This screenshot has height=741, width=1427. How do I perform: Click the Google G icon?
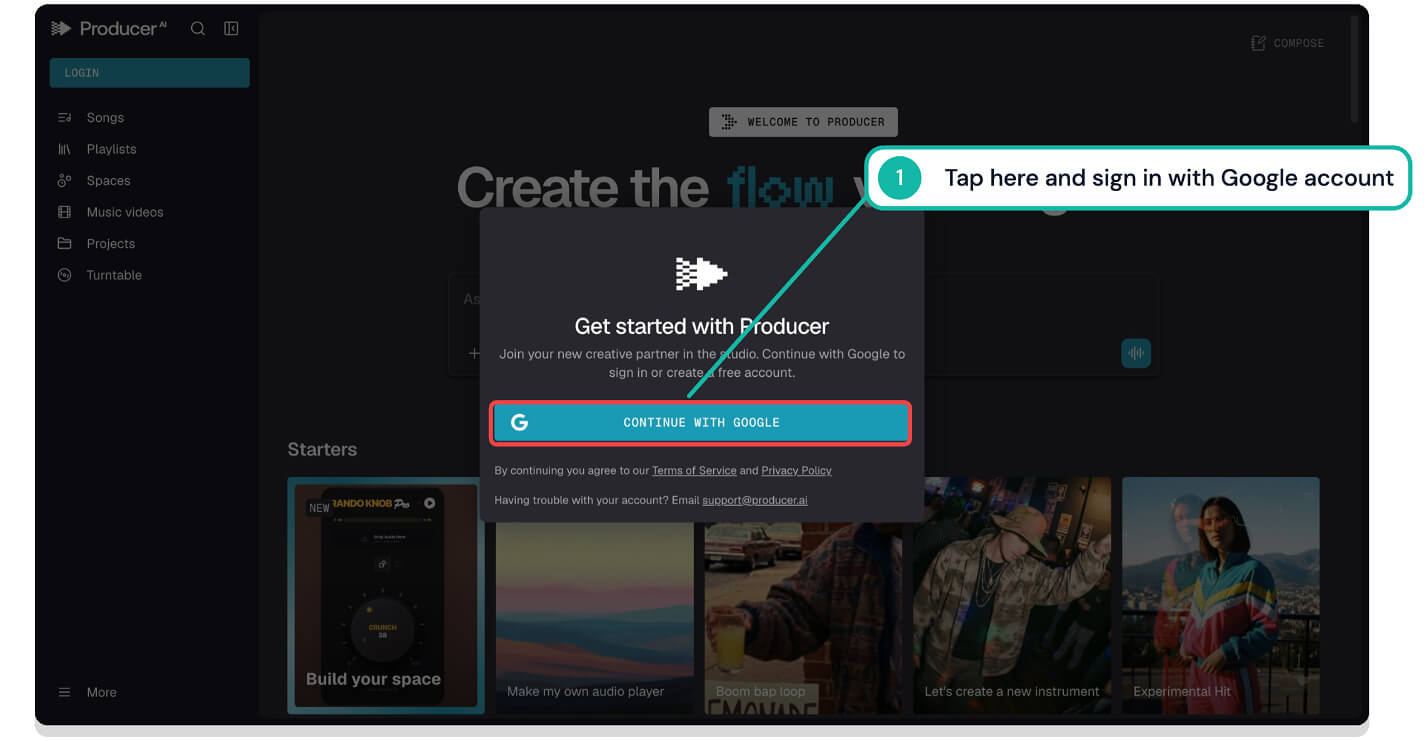(x=519, y=423)
